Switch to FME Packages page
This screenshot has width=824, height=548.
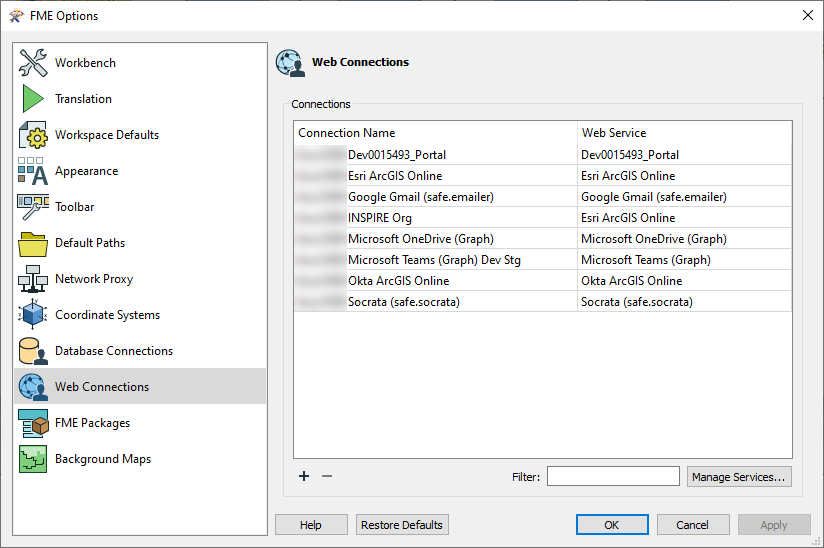[92, 423]
